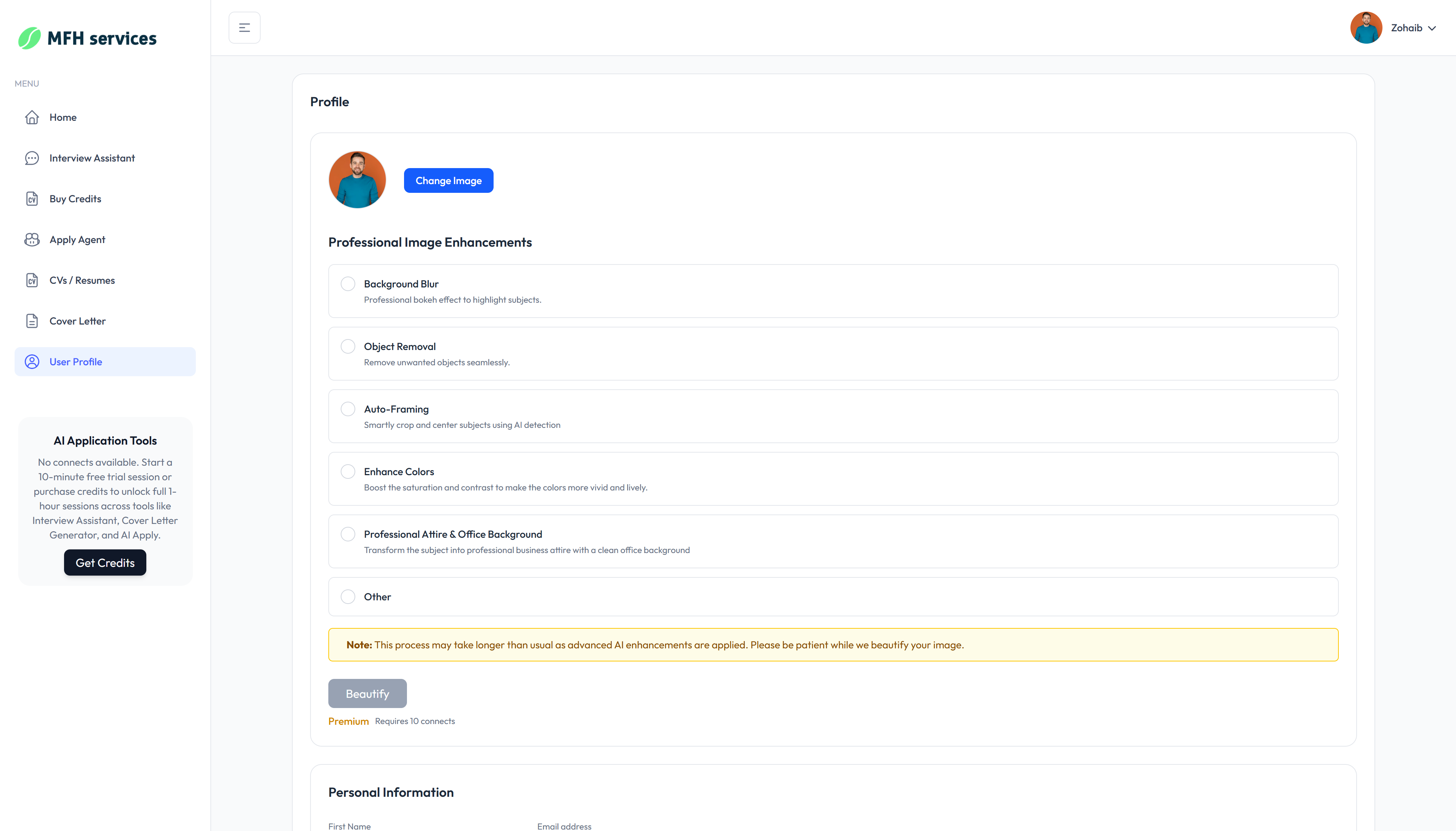The image size is (1456, 831).
Task: Select the Background Blur enhancement option
Action: [x=348, y=283]
